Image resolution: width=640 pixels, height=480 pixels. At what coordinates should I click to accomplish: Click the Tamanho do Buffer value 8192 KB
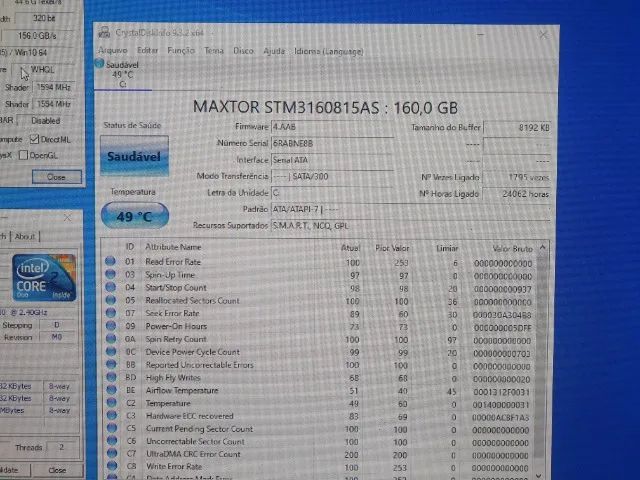pyautogui.click(x=517, y=128)
